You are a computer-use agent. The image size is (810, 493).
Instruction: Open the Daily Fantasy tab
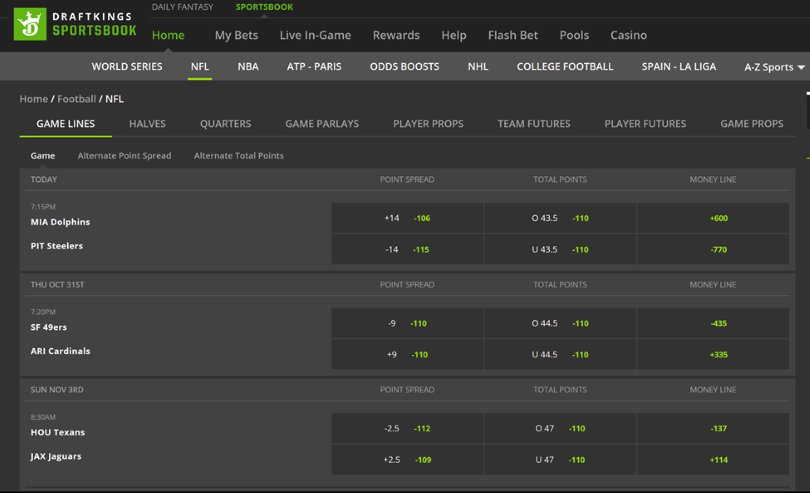182,7
